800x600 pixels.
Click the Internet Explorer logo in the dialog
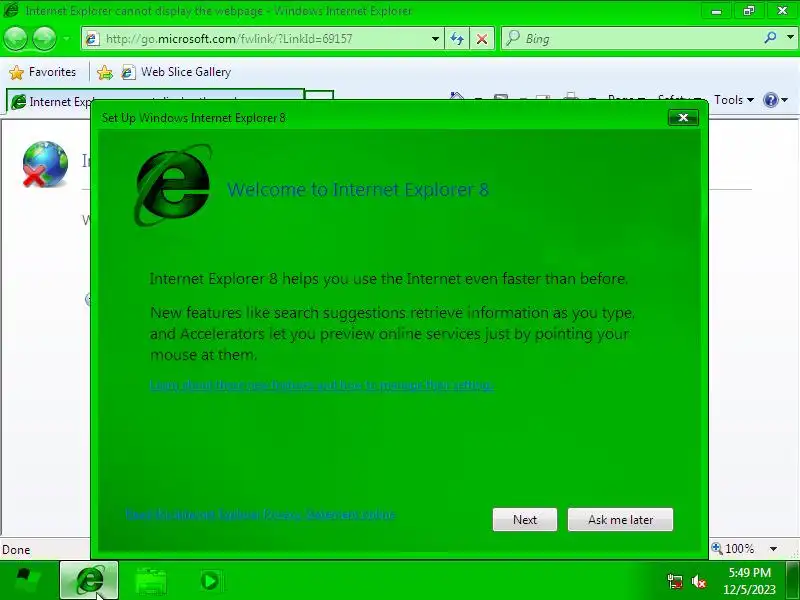[x=173, y=185]
